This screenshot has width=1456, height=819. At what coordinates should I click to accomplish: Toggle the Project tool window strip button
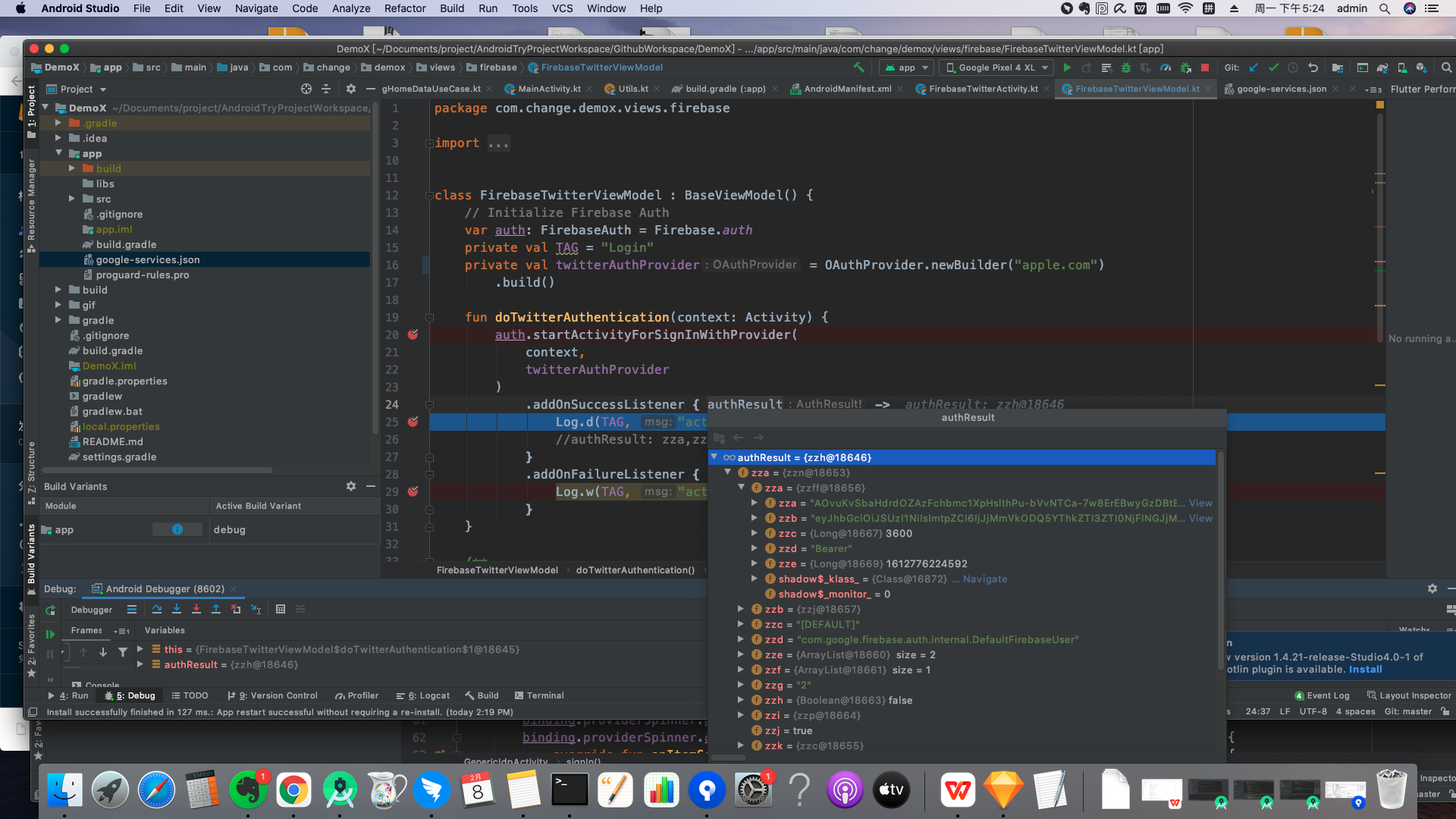(x=31, y=112)
